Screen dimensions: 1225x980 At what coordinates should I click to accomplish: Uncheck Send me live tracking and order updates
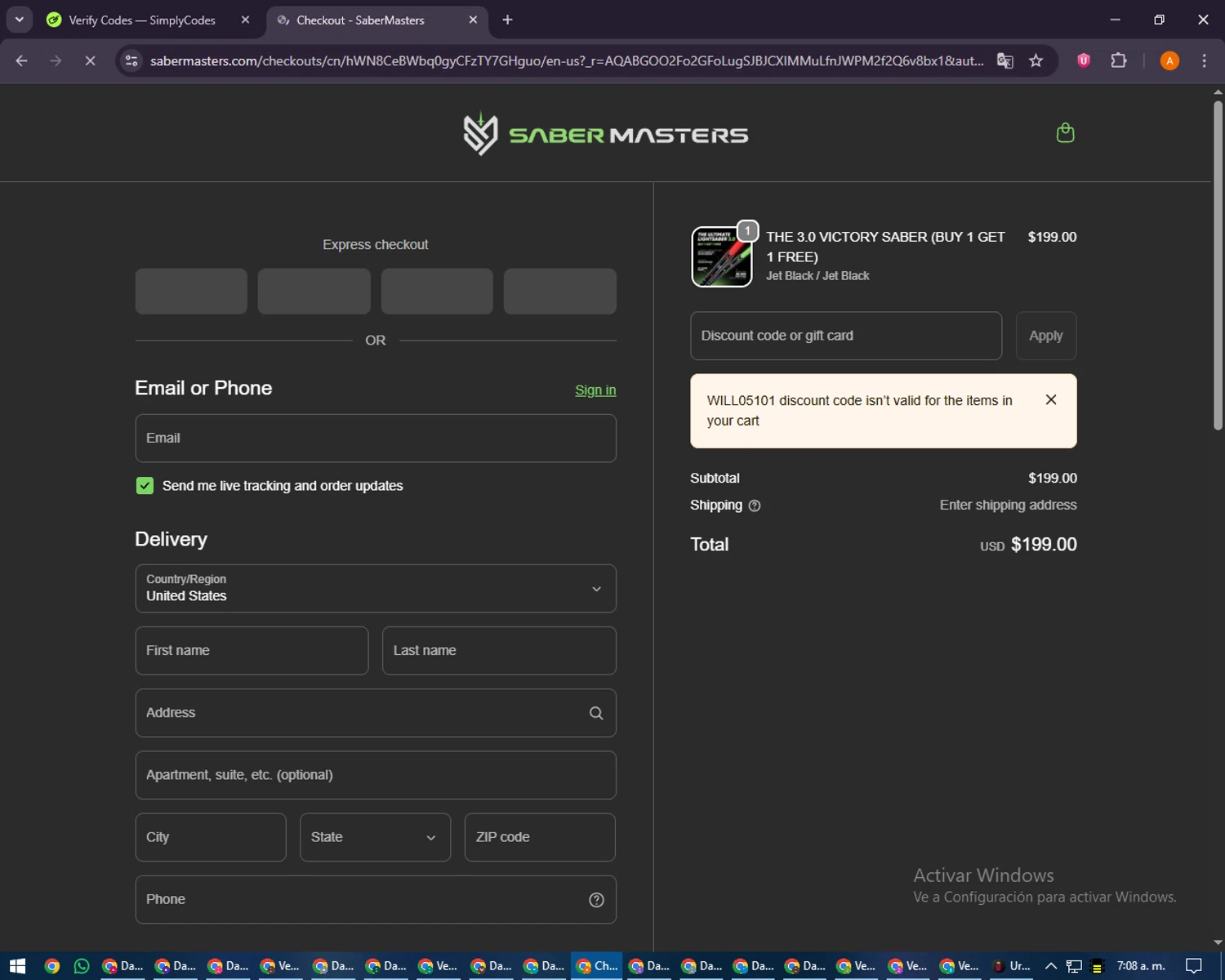(x=145, y=486)
